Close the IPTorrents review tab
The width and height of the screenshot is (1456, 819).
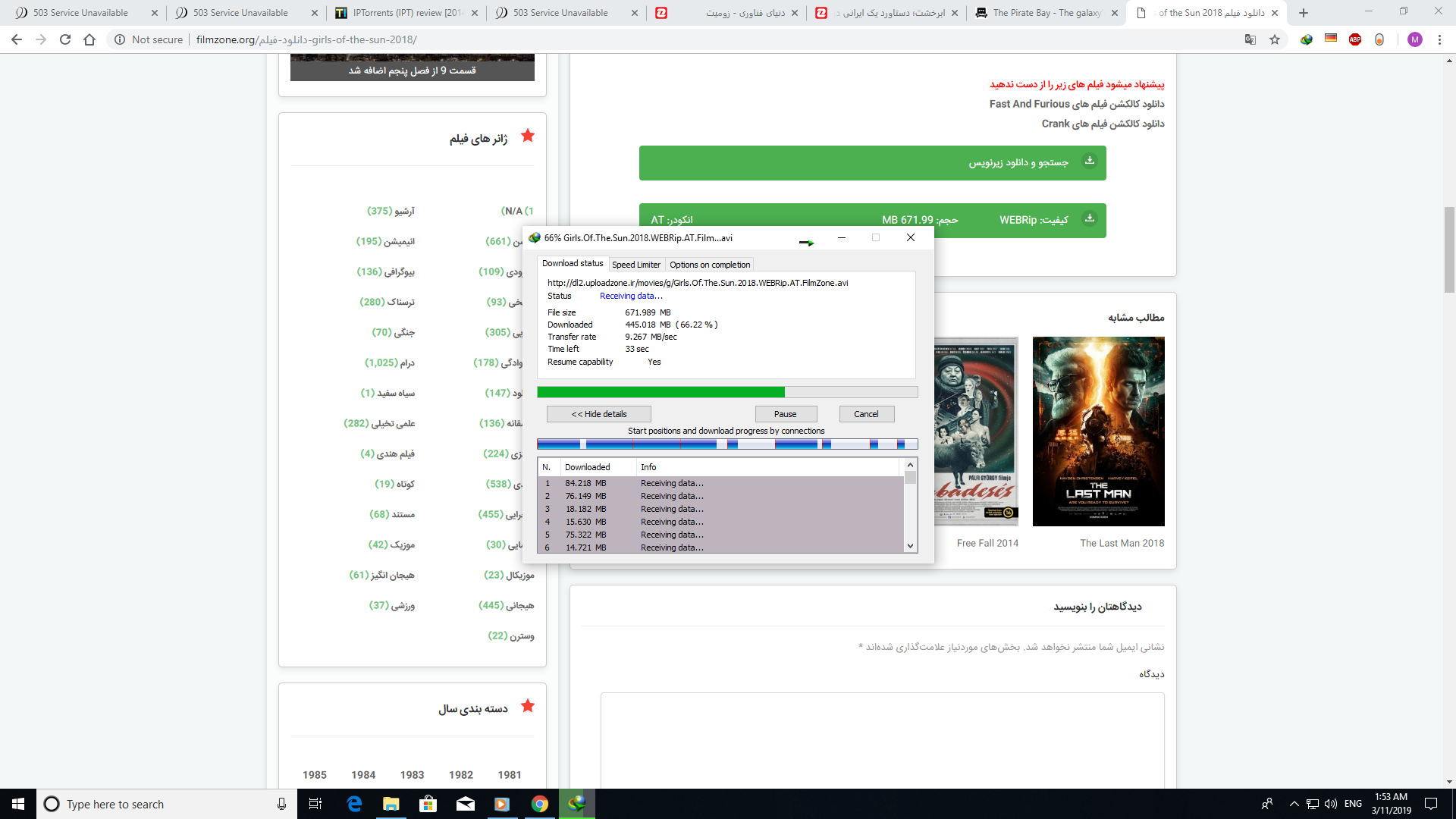click(x=475, y=13)
